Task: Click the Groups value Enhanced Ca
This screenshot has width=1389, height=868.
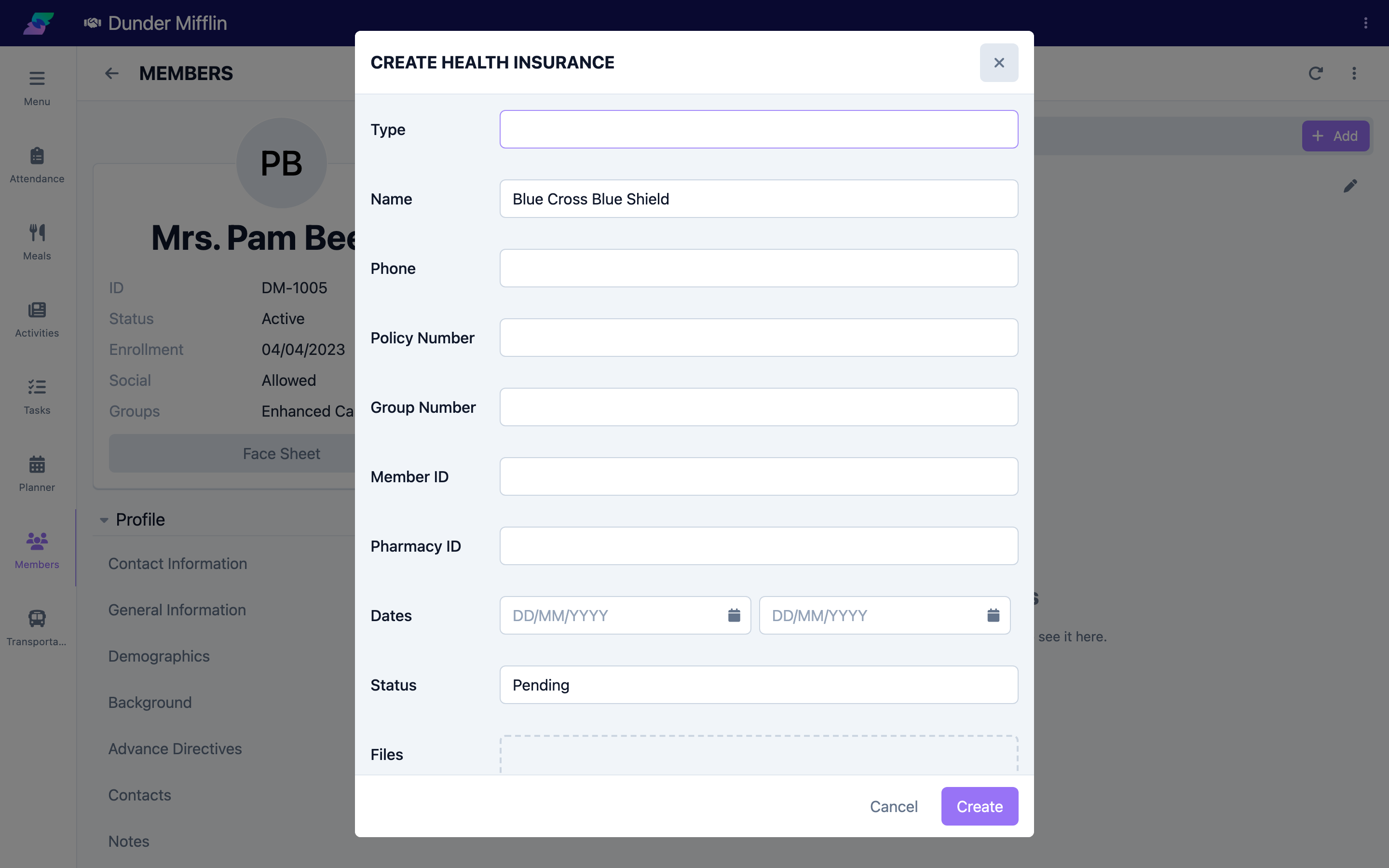Action: (x=308, y=411)
